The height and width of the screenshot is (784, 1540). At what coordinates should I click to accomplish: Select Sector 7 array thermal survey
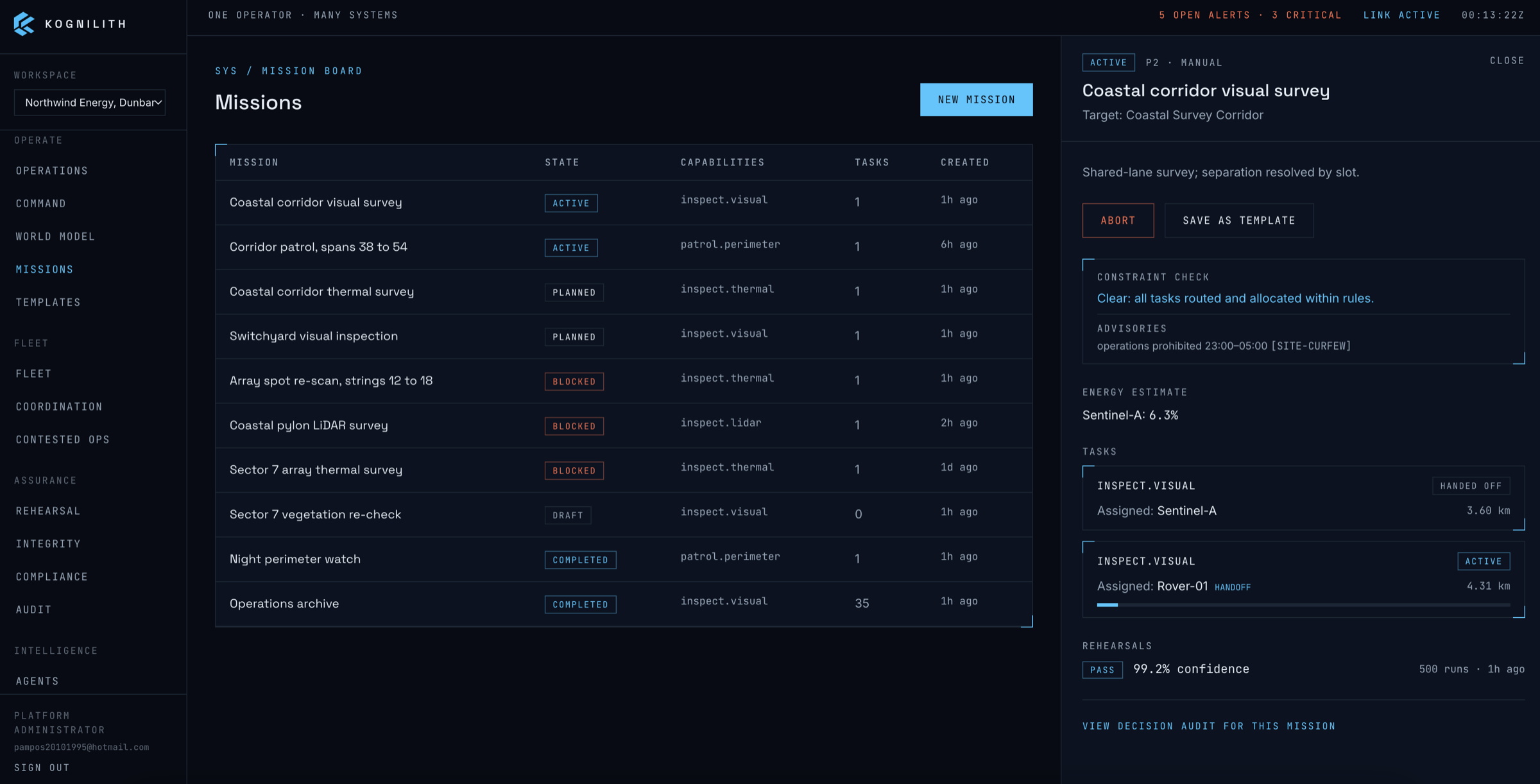point(624,470)
